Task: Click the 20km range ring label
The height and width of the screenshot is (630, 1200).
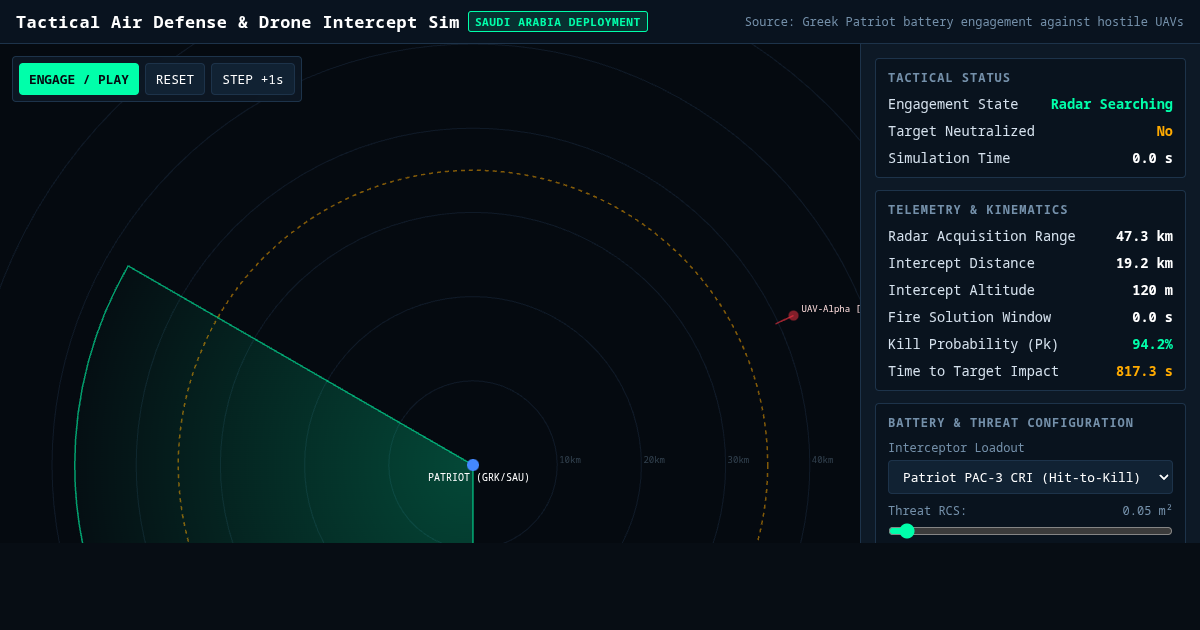Action: [654, 460]
